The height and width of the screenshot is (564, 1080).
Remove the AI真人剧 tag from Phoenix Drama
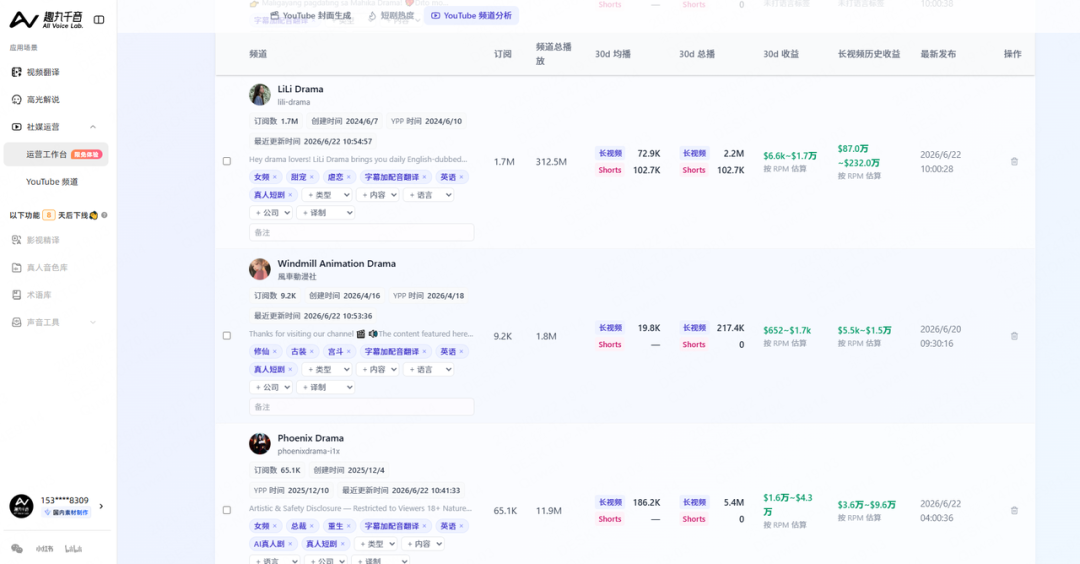tap(290, 543)
